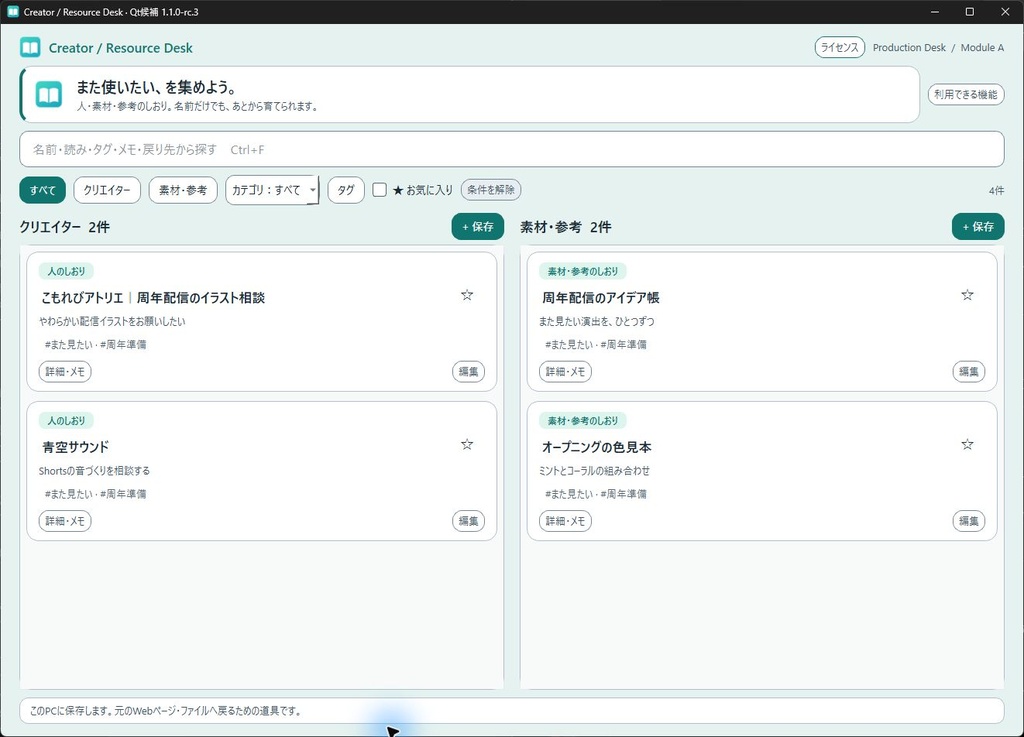The image size is (1024, 737).
Task: Click +保存 in the 素材・参考 column
Action: pos(978,227)
